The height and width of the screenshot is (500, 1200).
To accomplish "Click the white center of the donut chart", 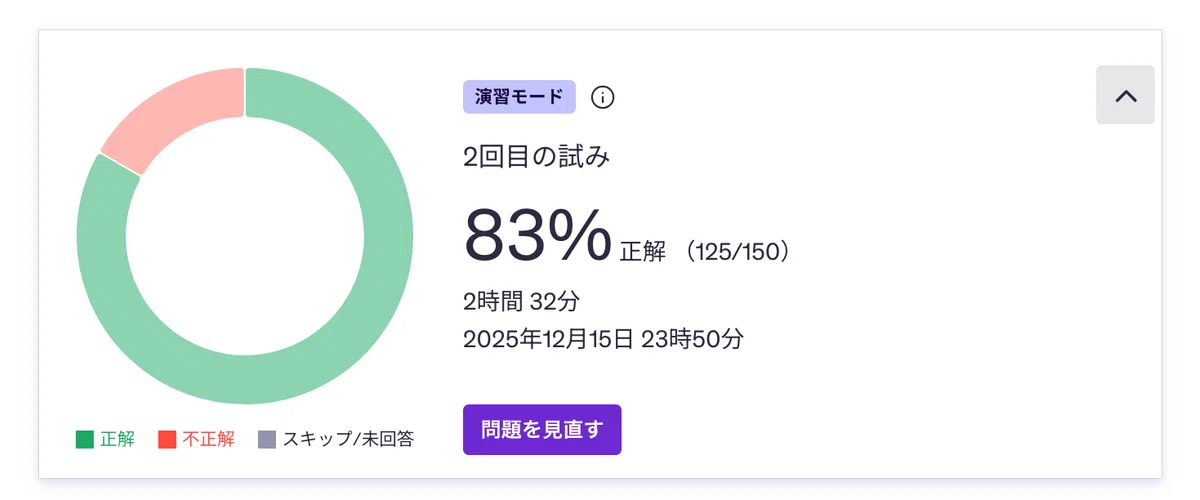I will pos(245,236).
